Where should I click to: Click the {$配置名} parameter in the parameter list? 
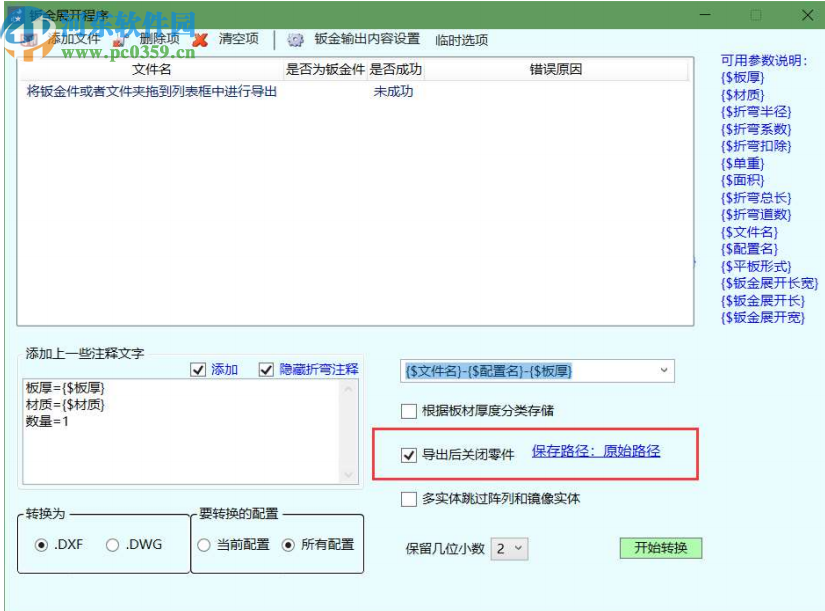(x=749, y=249)
